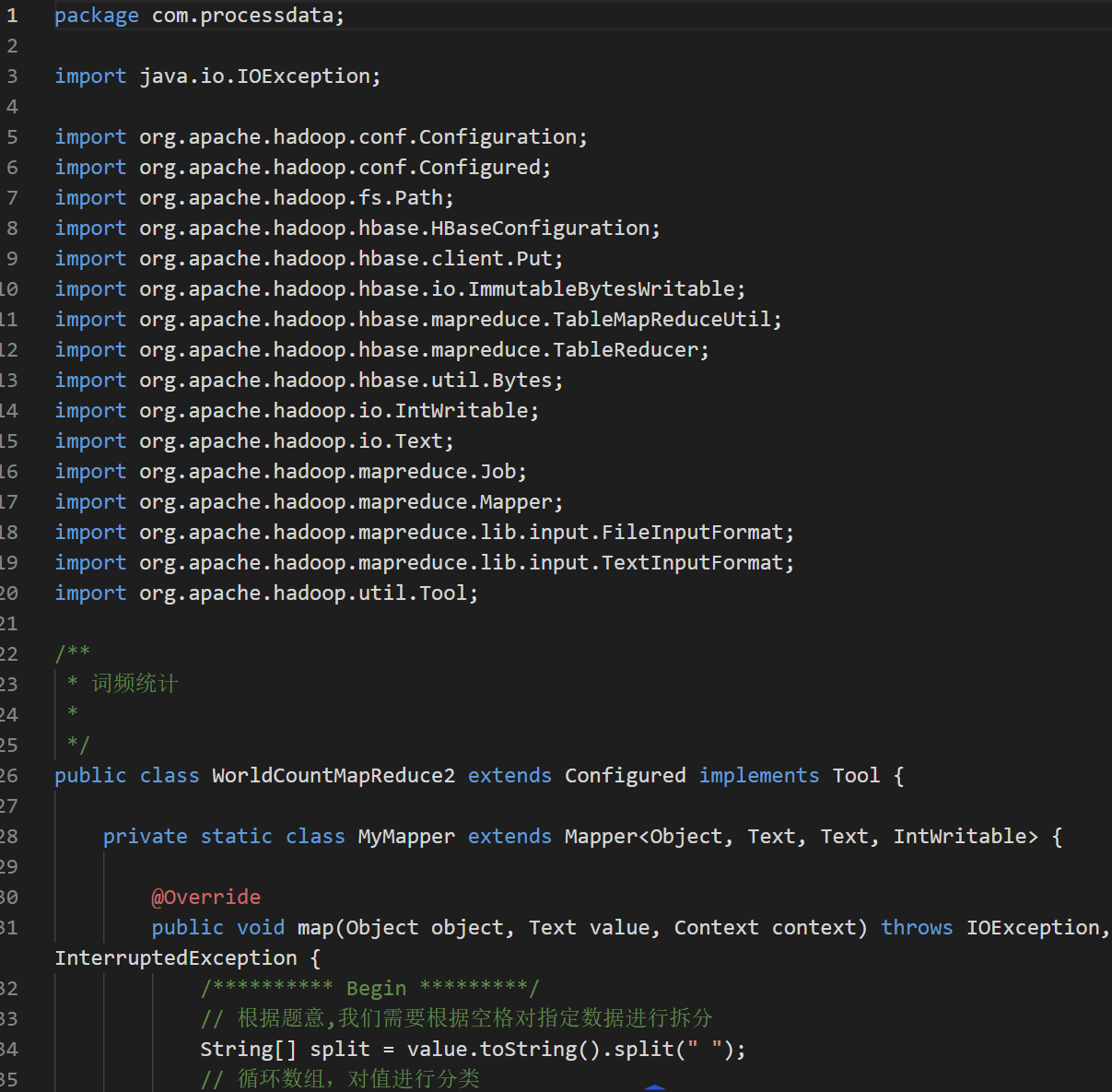Click the hbase.util.Bytes import line
This screenshot has width=1112, height=1092.
tap(309, 381)
